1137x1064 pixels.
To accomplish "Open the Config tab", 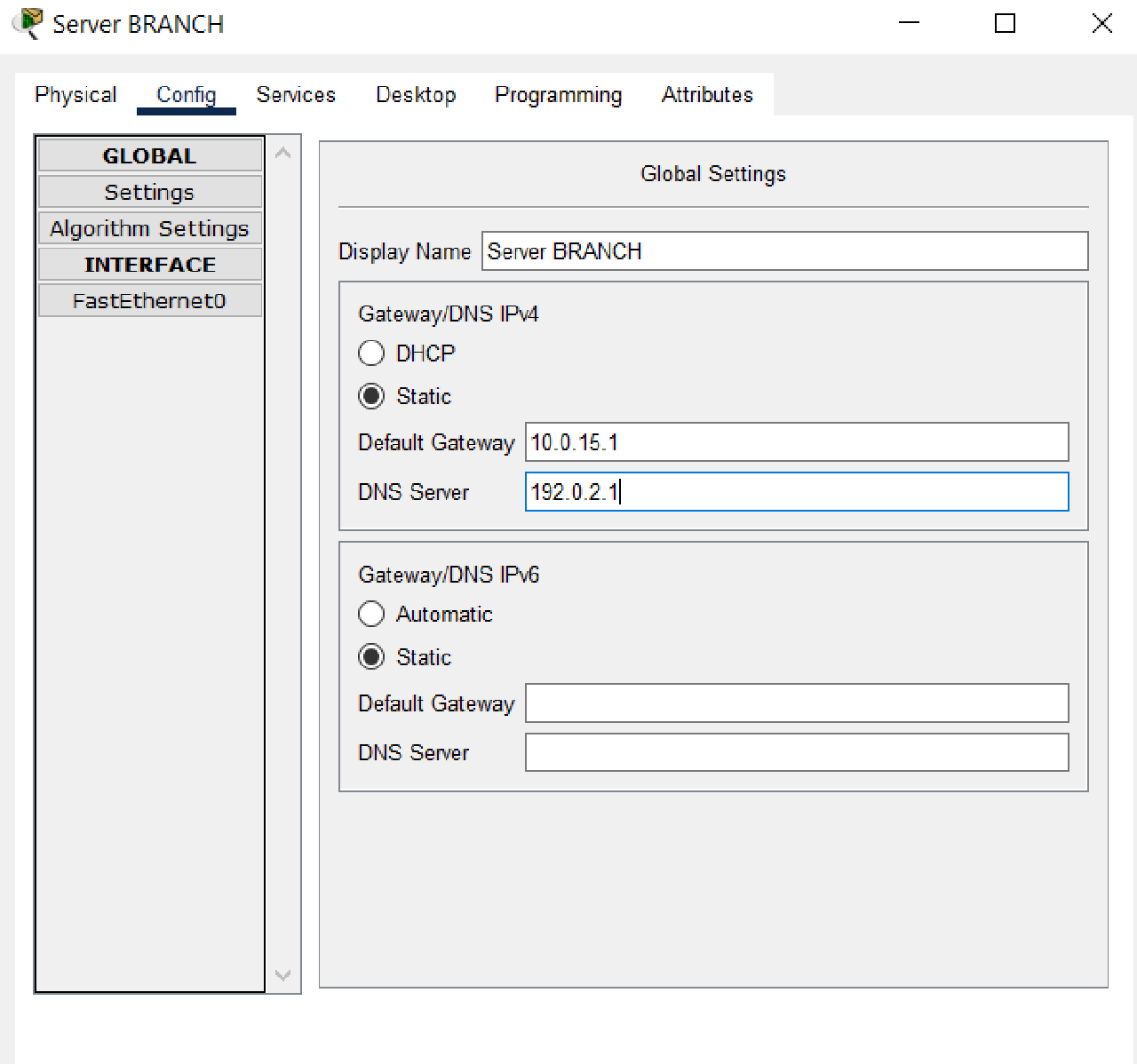I will click(x=186, y=94).
